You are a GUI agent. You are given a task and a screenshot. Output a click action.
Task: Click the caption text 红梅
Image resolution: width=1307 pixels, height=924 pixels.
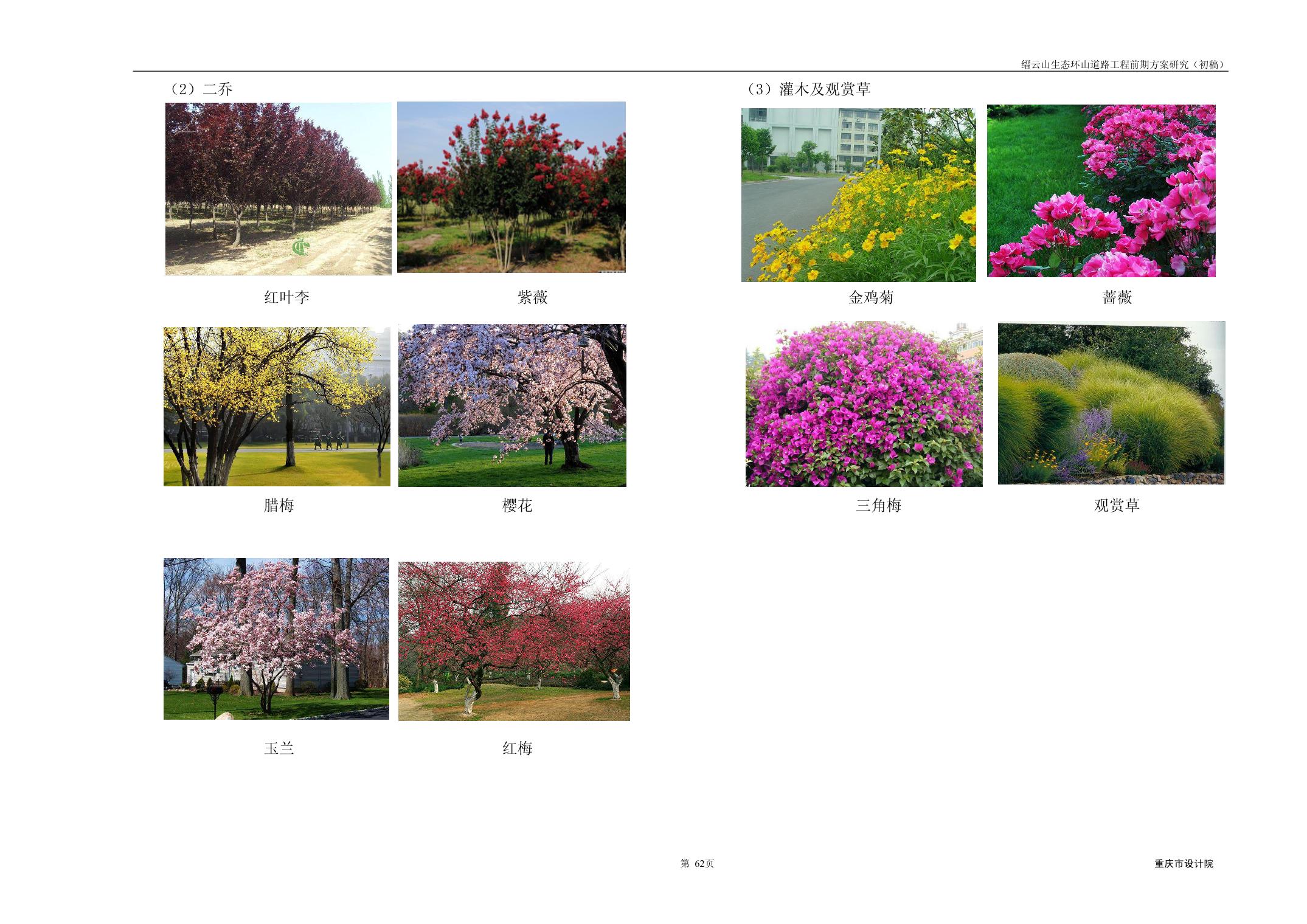tap(518, 748)
